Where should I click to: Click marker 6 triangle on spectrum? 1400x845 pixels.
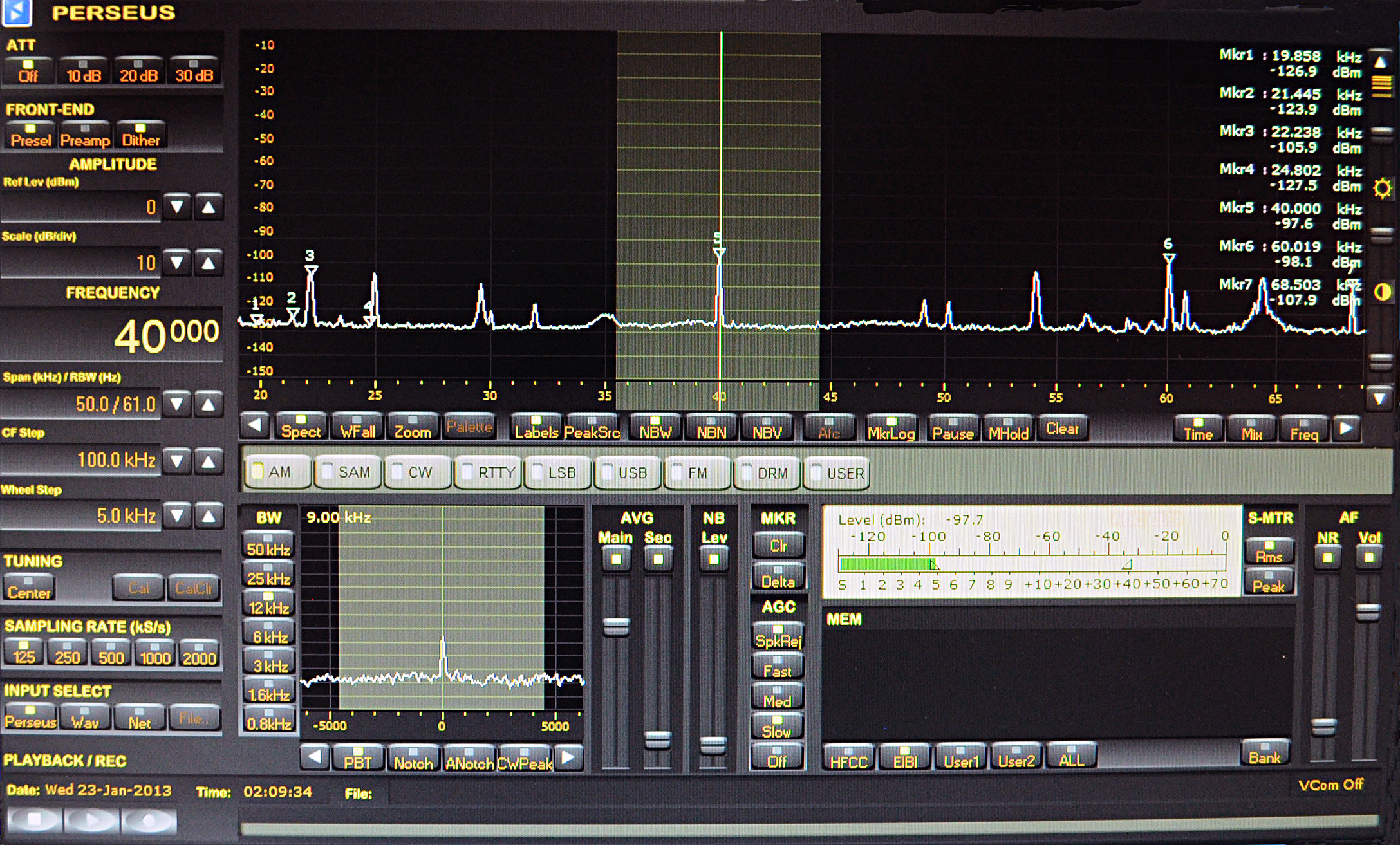tap(1169, 259)
